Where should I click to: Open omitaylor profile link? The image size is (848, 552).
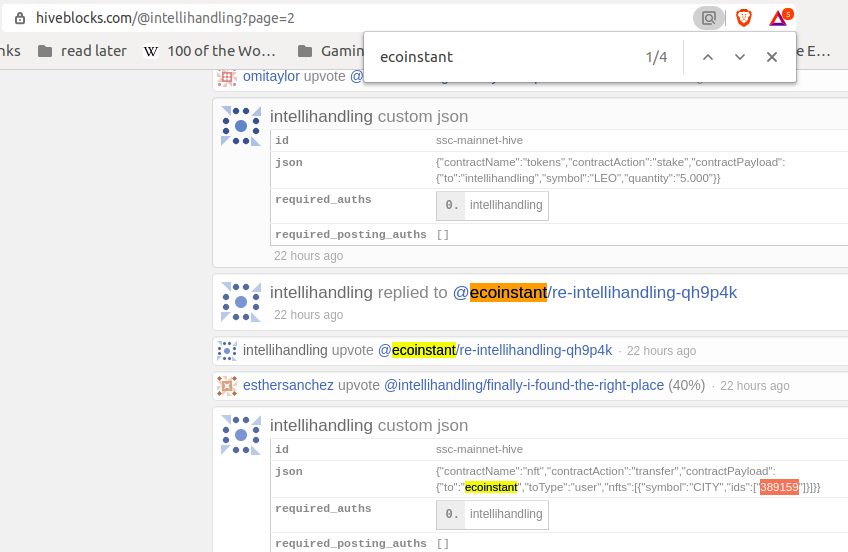coord(271,76)
